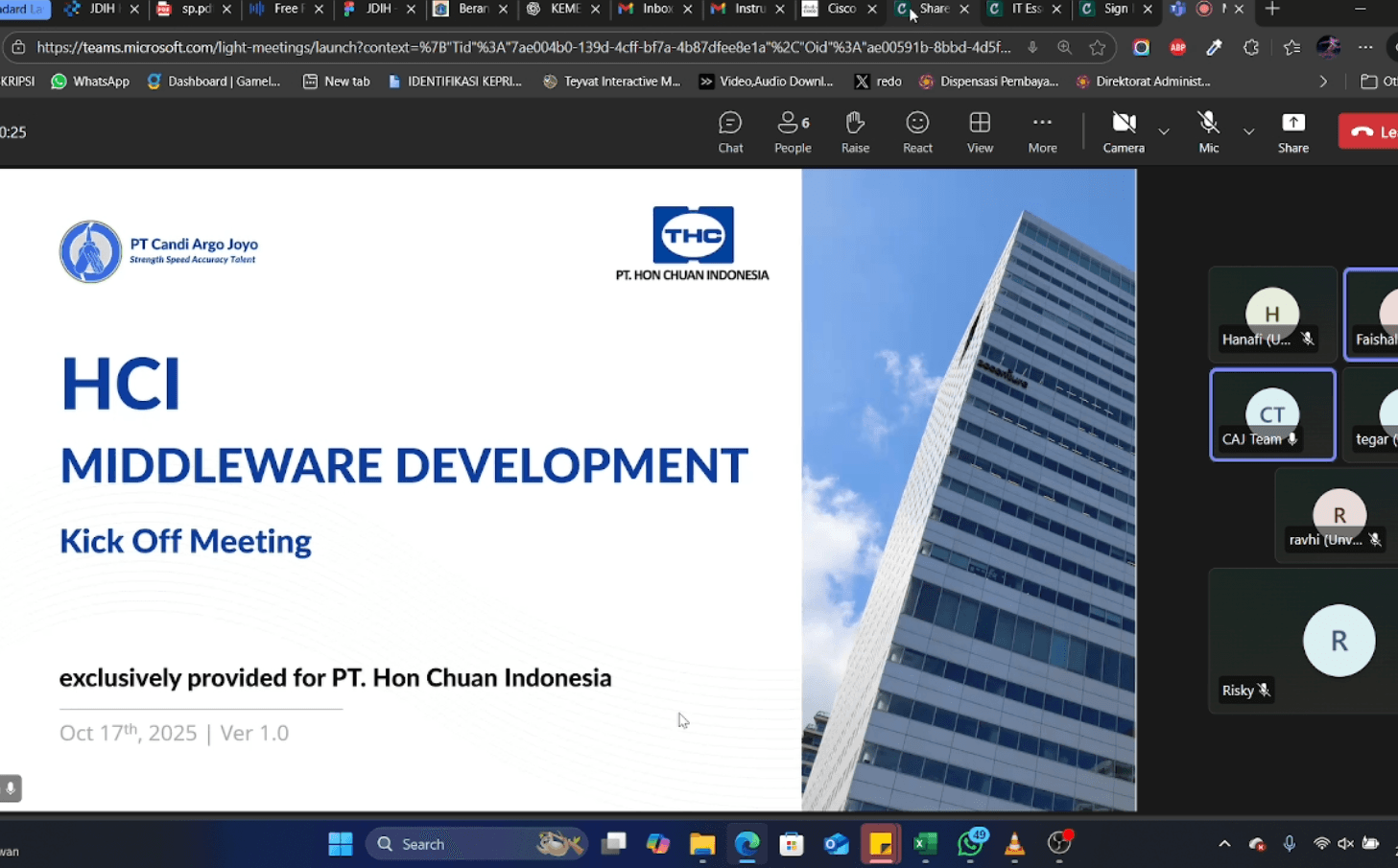Open WhatsApp bookmark
Viewport: 1398px width, 868px height.
(x=90, y=82)
